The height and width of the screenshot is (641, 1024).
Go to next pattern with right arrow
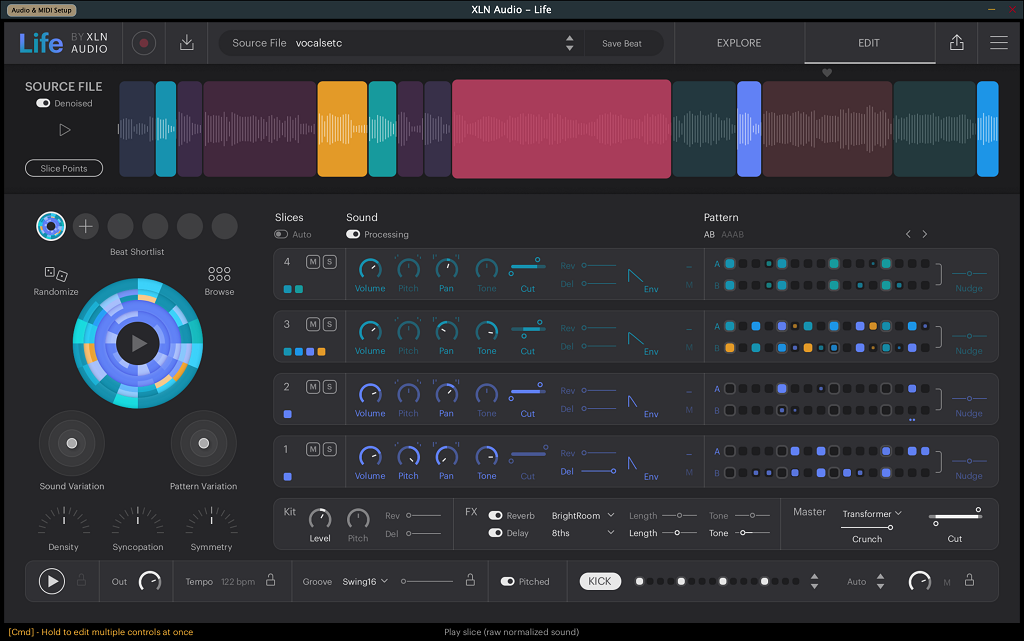tap(925, 234)
